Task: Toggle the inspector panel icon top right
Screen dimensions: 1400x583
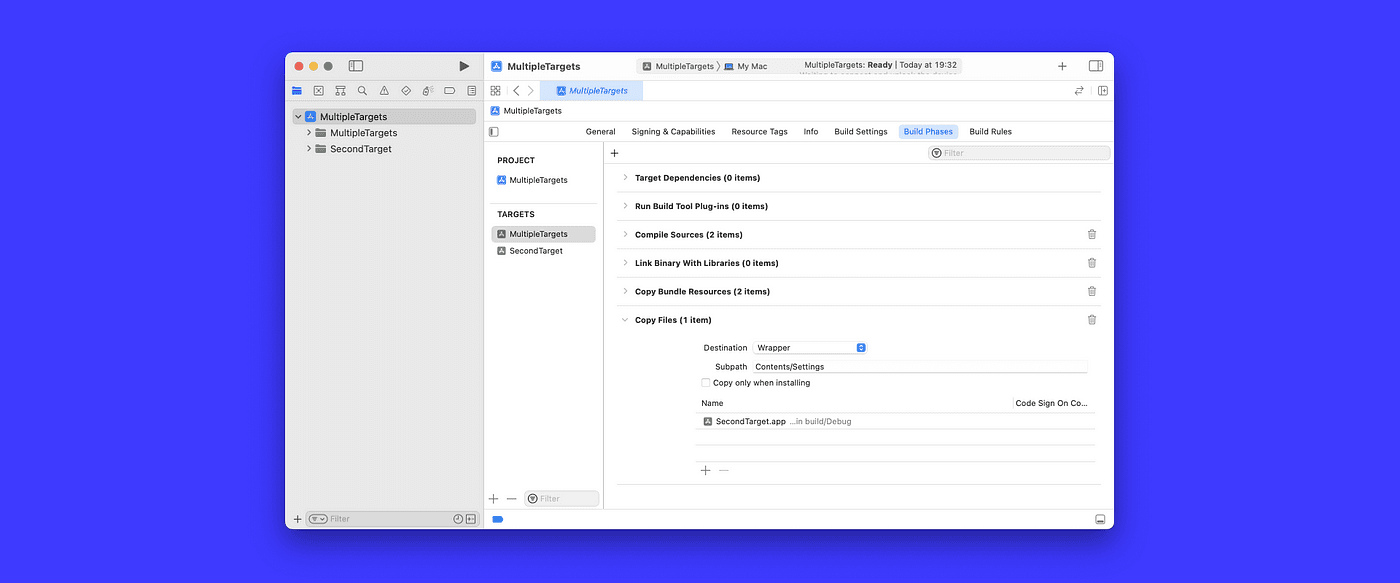Action: tap(1095, 65)
